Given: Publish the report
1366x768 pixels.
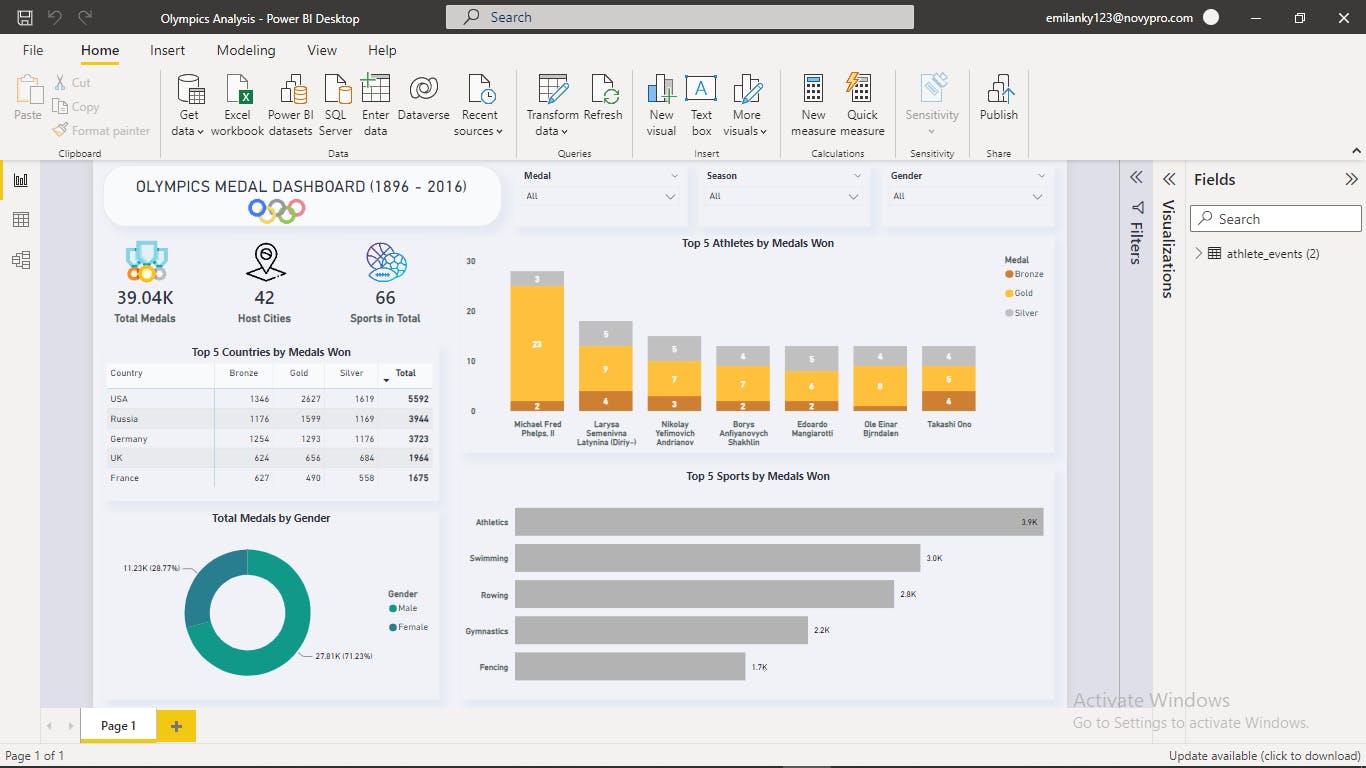Looking at the screenshot, I should pyautogui.click(x=998, y=100).
